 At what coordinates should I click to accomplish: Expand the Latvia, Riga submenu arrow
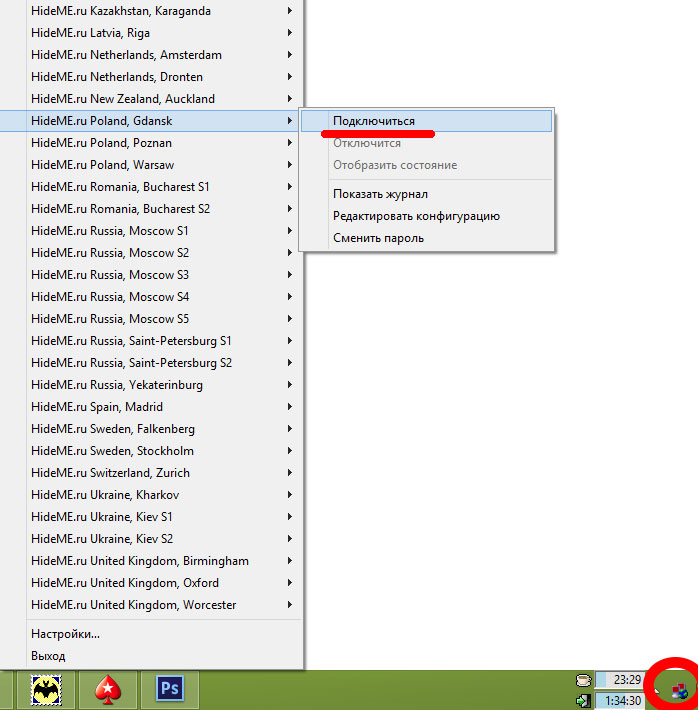click(x=289, y=33)
